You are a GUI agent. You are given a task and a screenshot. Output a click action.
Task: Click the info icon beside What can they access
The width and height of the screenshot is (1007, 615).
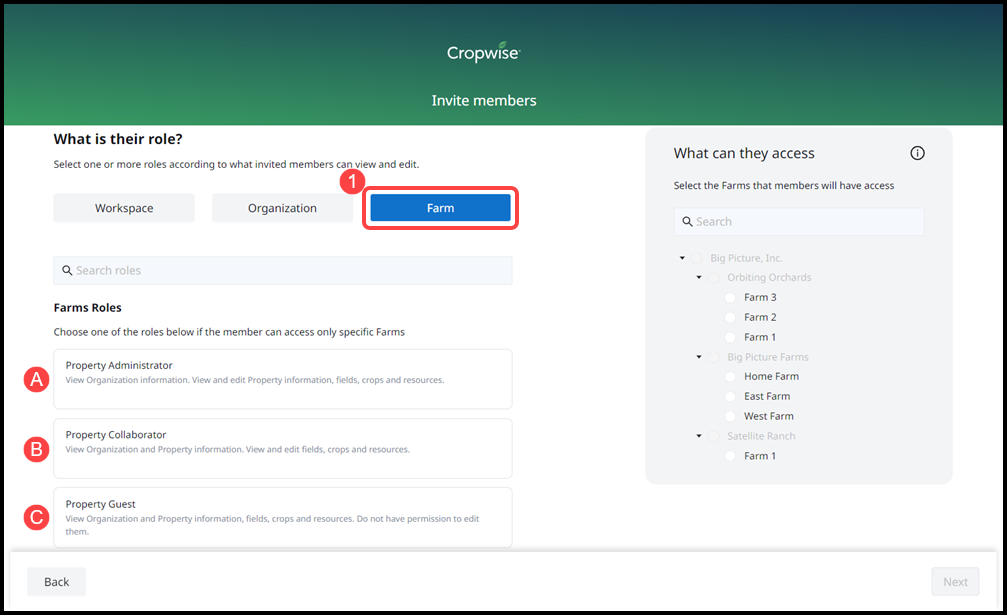tap(917, 153)
